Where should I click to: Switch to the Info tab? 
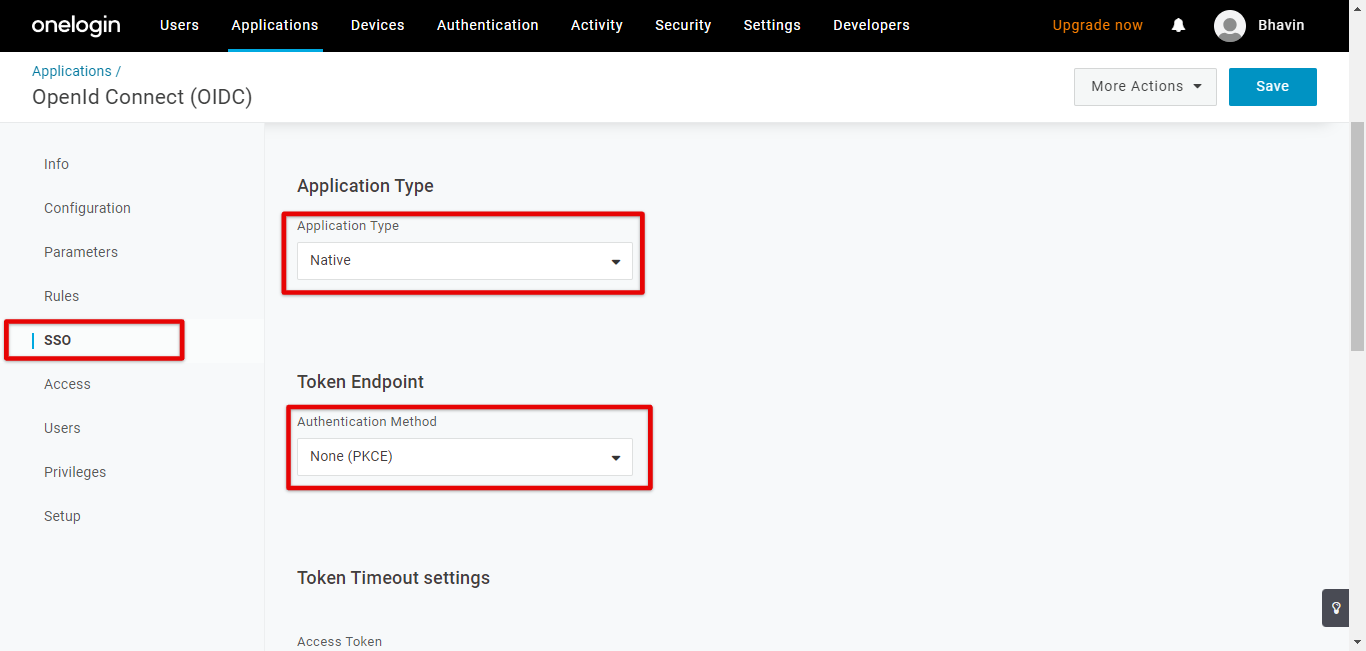pos(56,164)
